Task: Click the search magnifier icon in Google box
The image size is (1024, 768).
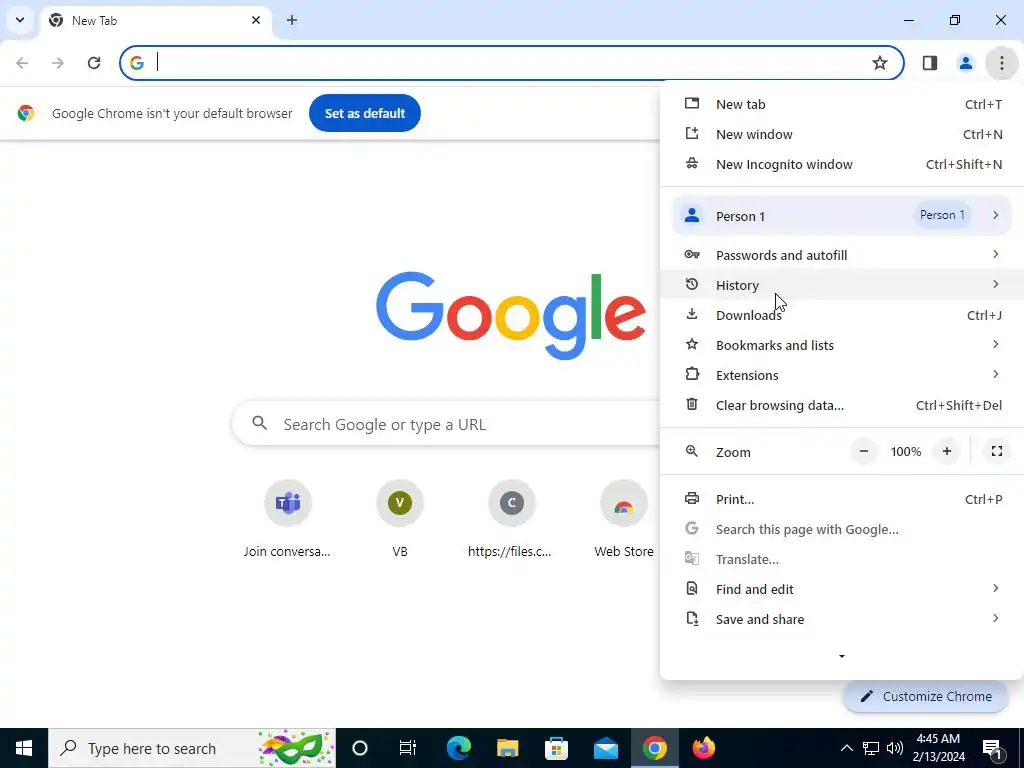Action: pos(260,424)
